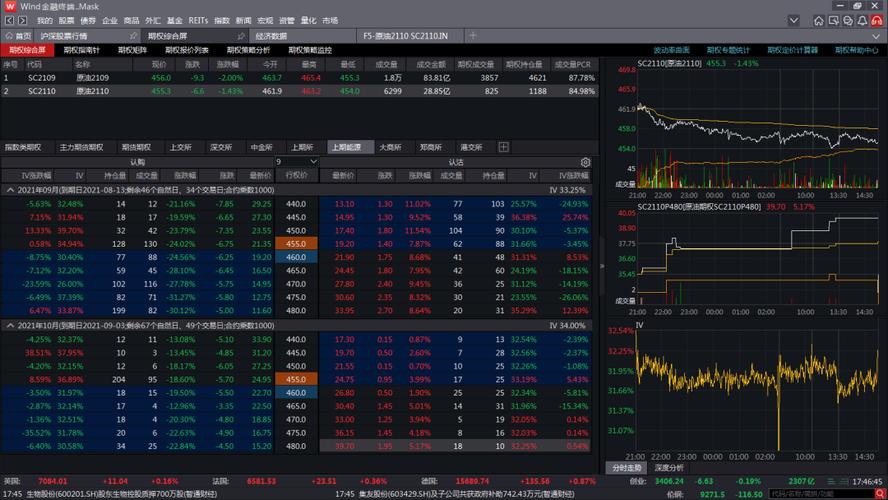Collapse the 2021年09月 expiry group
Viewport: 888px width, 500px height.
10,189
